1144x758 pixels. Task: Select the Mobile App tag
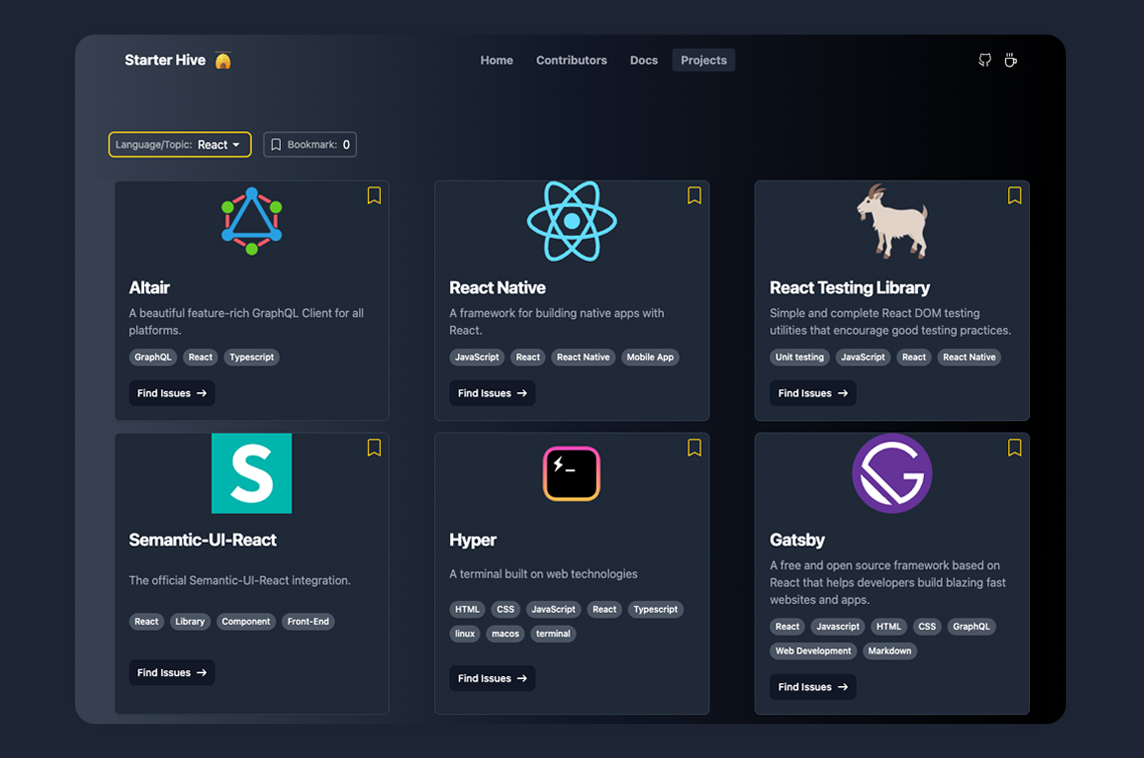tap(650, 357)
